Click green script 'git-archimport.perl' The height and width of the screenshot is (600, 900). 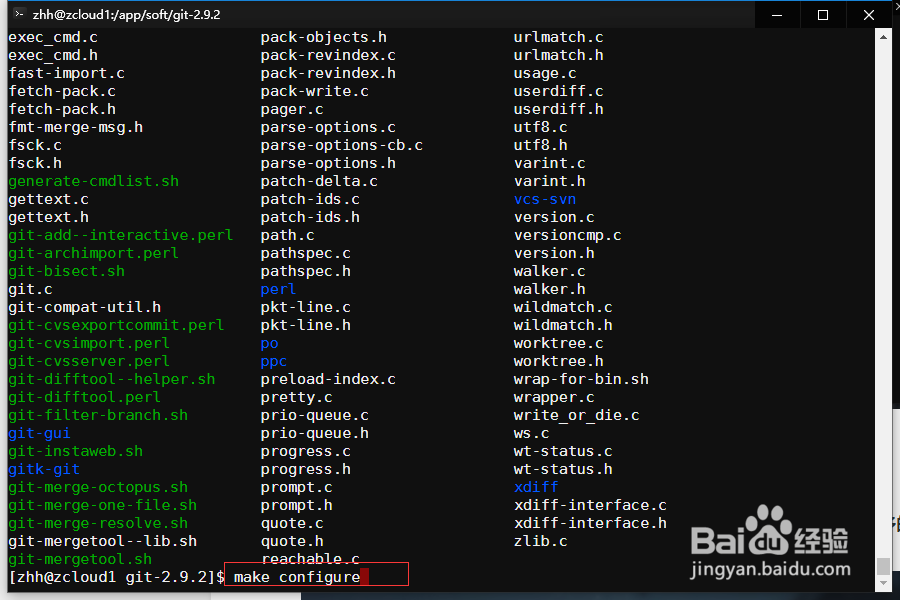click(x=94, y=253)
